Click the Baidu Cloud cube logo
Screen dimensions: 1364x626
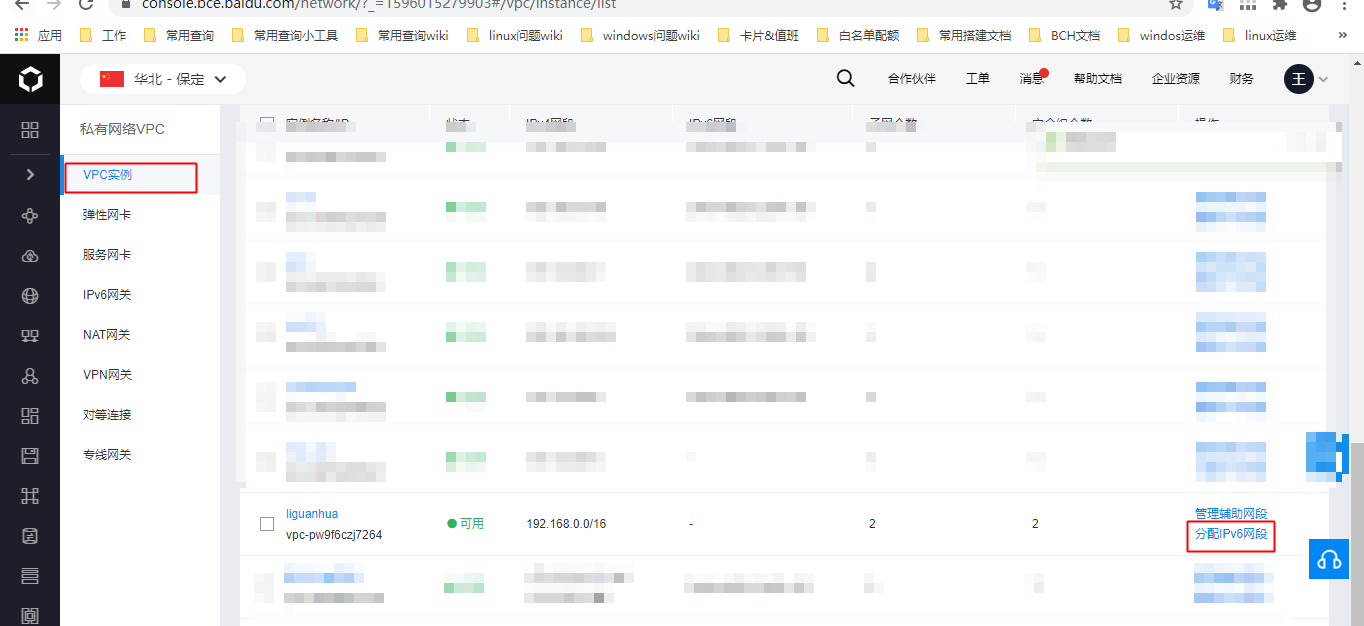[30, 78]
